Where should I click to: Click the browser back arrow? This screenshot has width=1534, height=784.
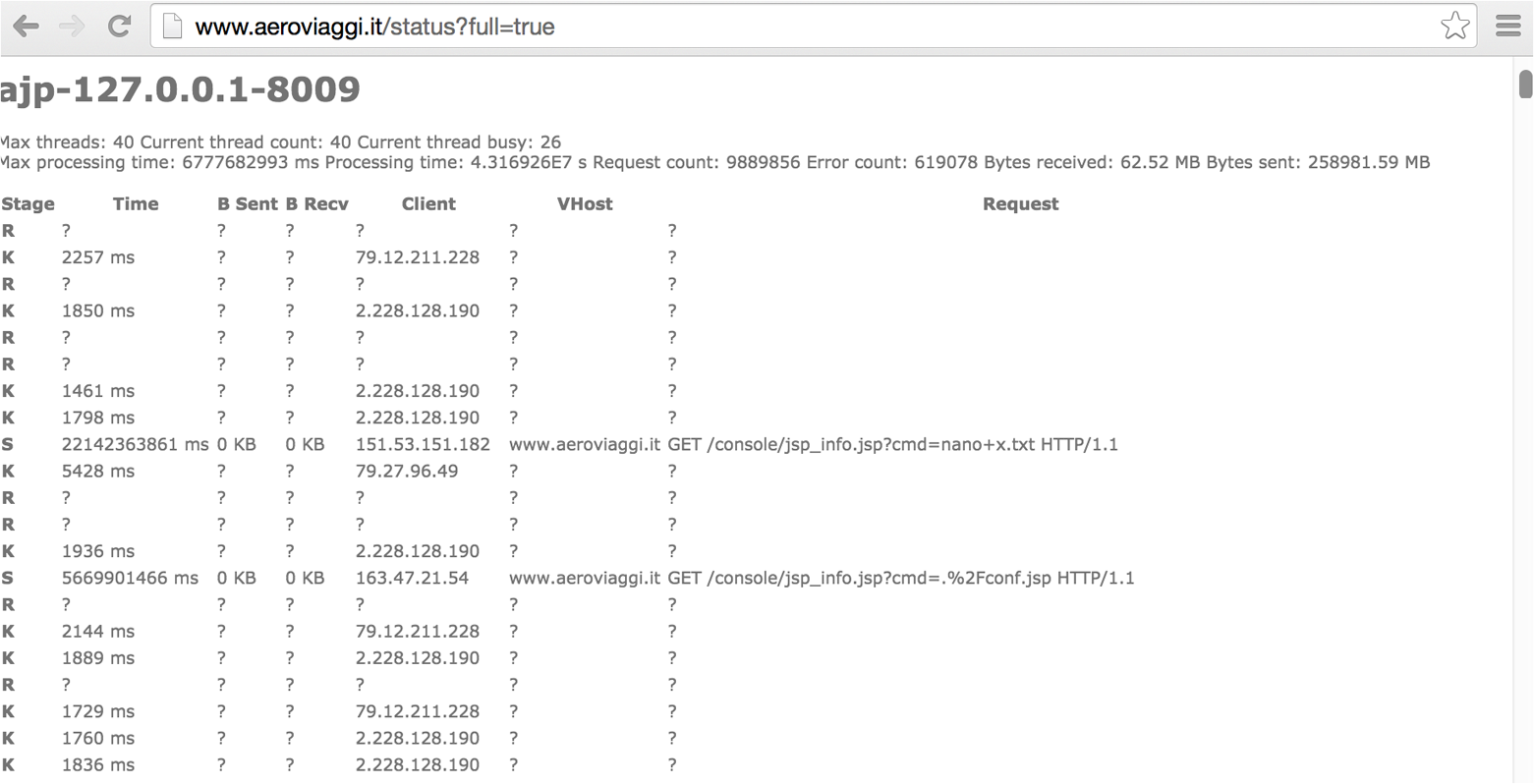[x=26, y=26]
